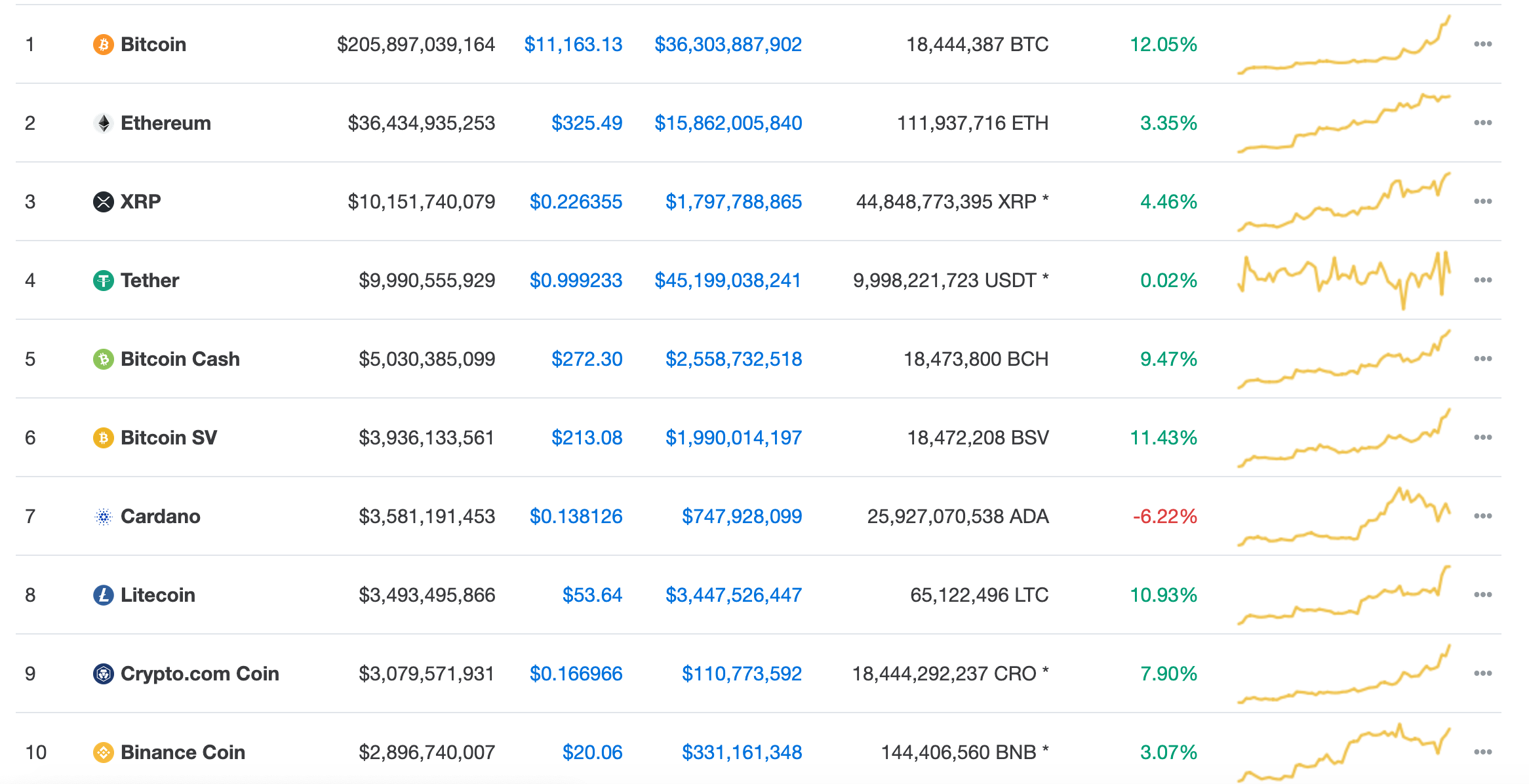1529x784 pixels.
Task: Click the Tether logo icon
Action: [x=103, y=281]
